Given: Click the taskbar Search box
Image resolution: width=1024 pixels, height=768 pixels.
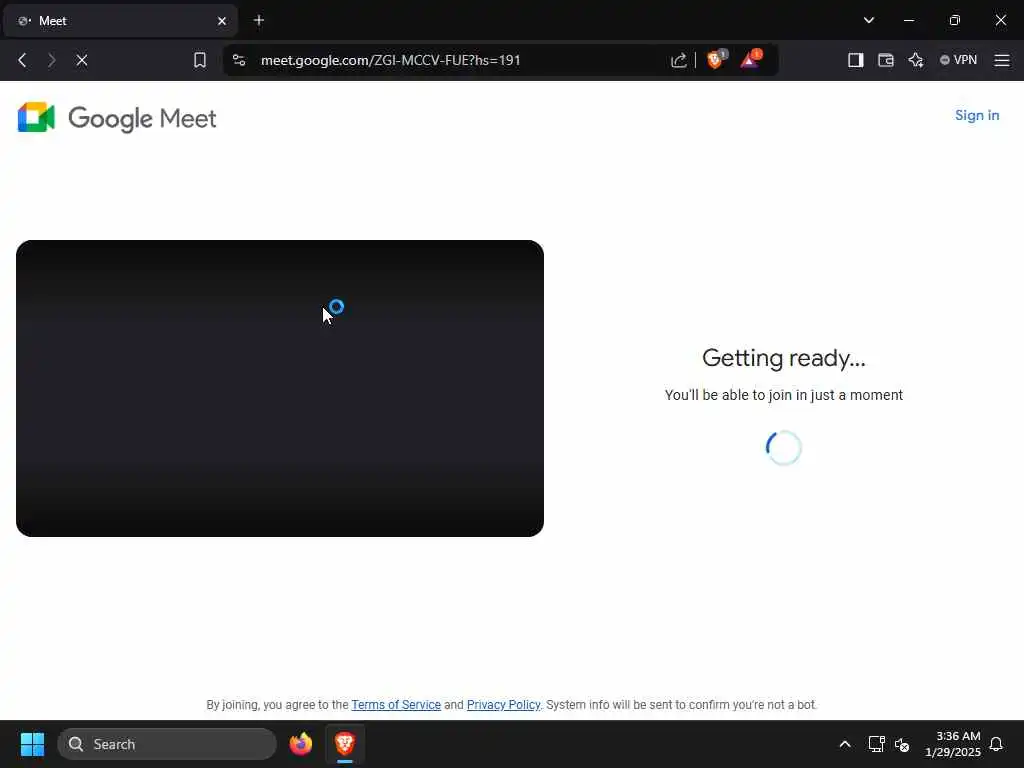Looking at the screenshot, I should click(x=167, y=744).
